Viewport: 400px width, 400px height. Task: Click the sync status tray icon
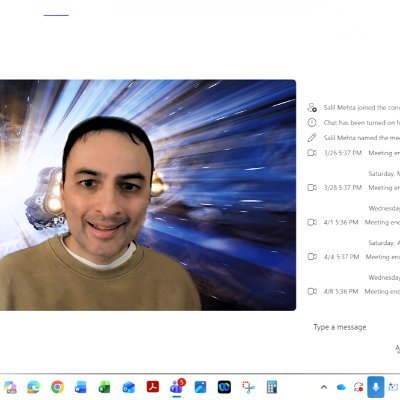pyautogui.click(x=358, y=387)
